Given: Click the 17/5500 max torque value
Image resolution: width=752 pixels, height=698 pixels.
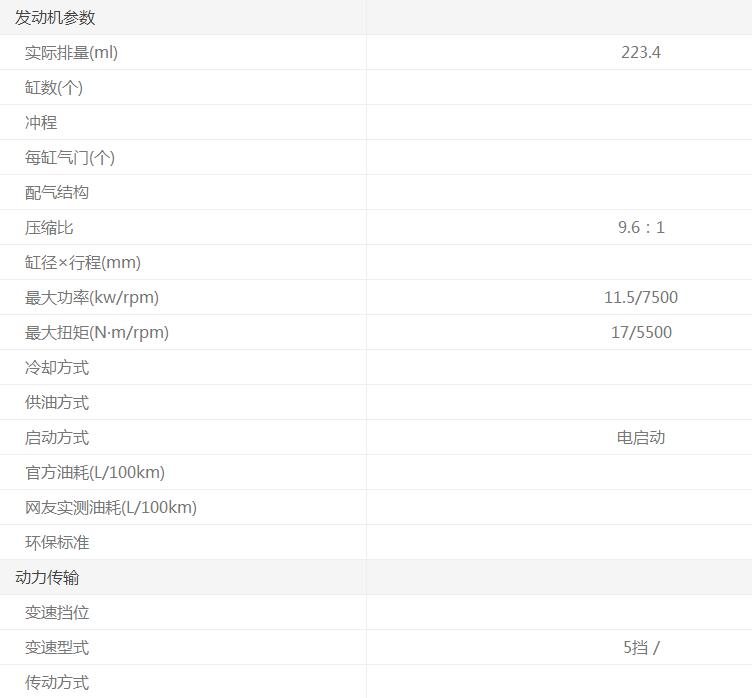Looking at the screenshot, I should click(x=640, y=333).
